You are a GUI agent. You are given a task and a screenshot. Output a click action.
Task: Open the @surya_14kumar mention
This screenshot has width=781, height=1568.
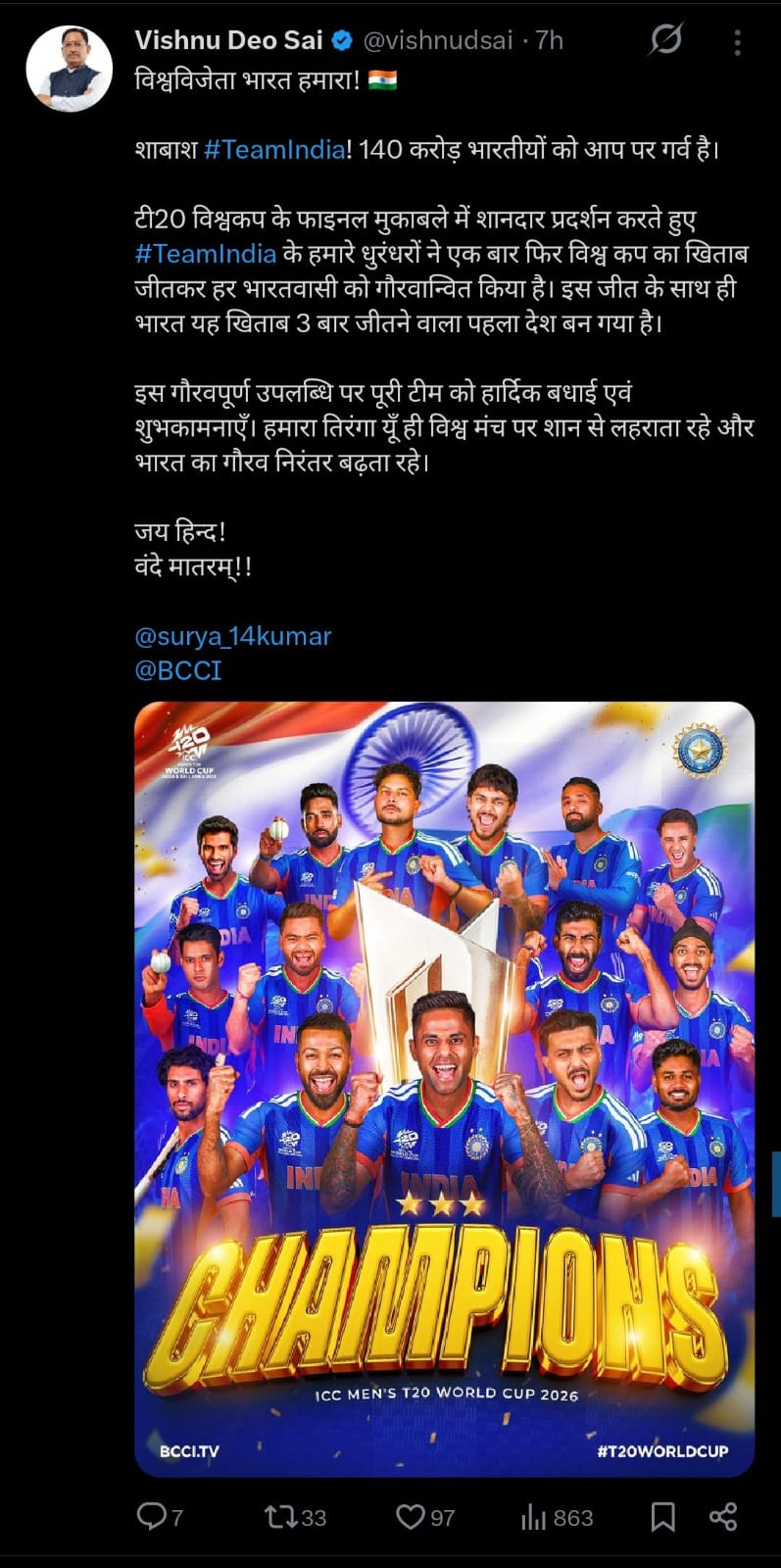pyautogui.click(x=233, y=636)
